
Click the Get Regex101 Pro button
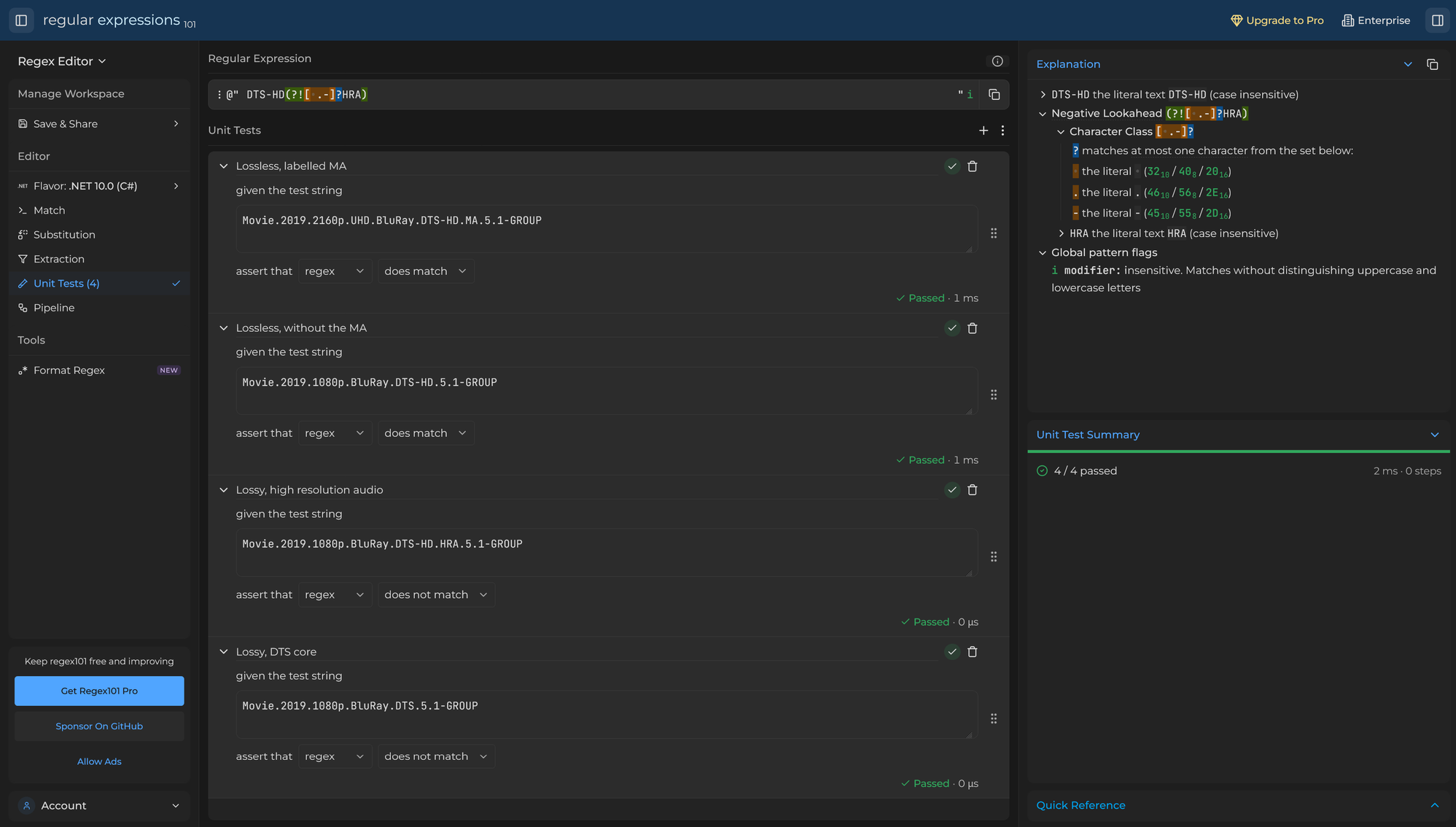(99, 691)
